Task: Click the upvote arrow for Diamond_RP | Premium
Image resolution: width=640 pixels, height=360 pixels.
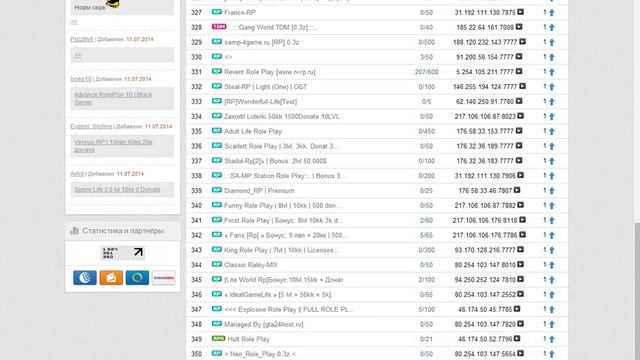Action: point(552,191)
